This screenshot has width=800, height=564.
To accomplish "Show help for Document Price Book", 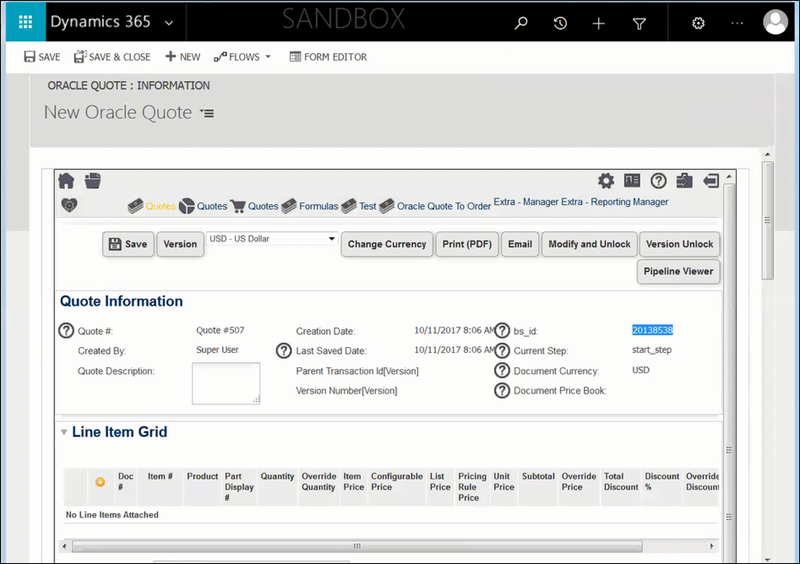I will click(502, 390).
